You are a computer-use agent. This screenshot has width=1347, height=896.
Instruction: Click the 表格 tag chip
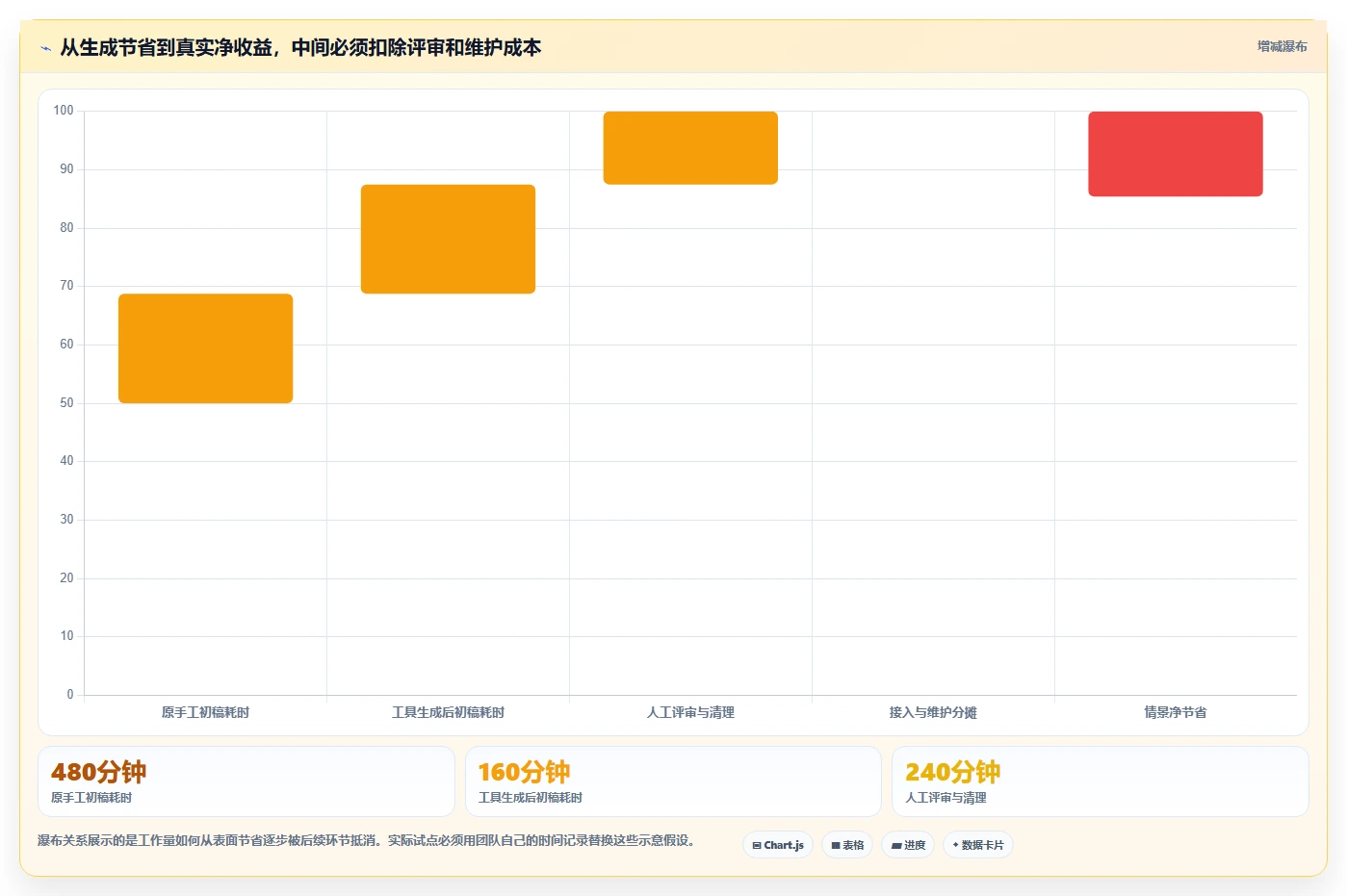pos(847,845)
